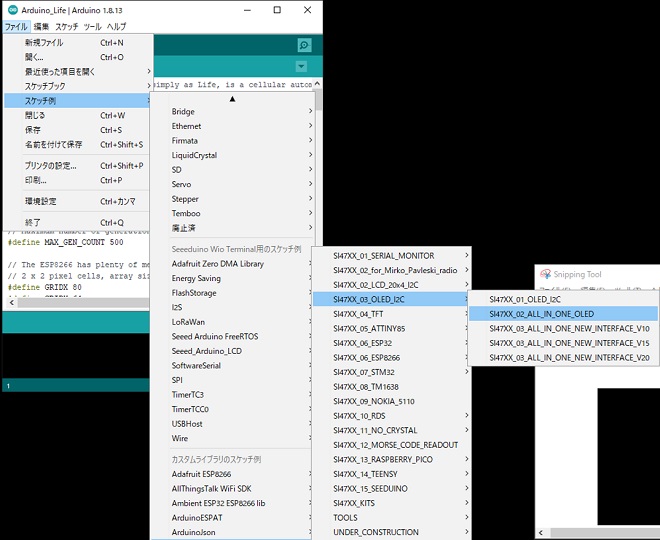Open 廃止済 examples entry
Viewport: 660px width, 540px height.
[233, 228]
